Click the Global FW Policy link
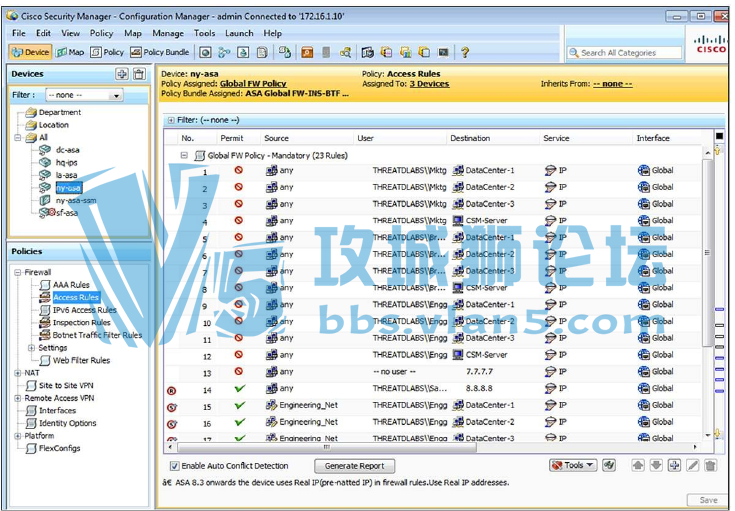This screenshot has height=511, width=735. pyautogui.click(x=253, y=84)
